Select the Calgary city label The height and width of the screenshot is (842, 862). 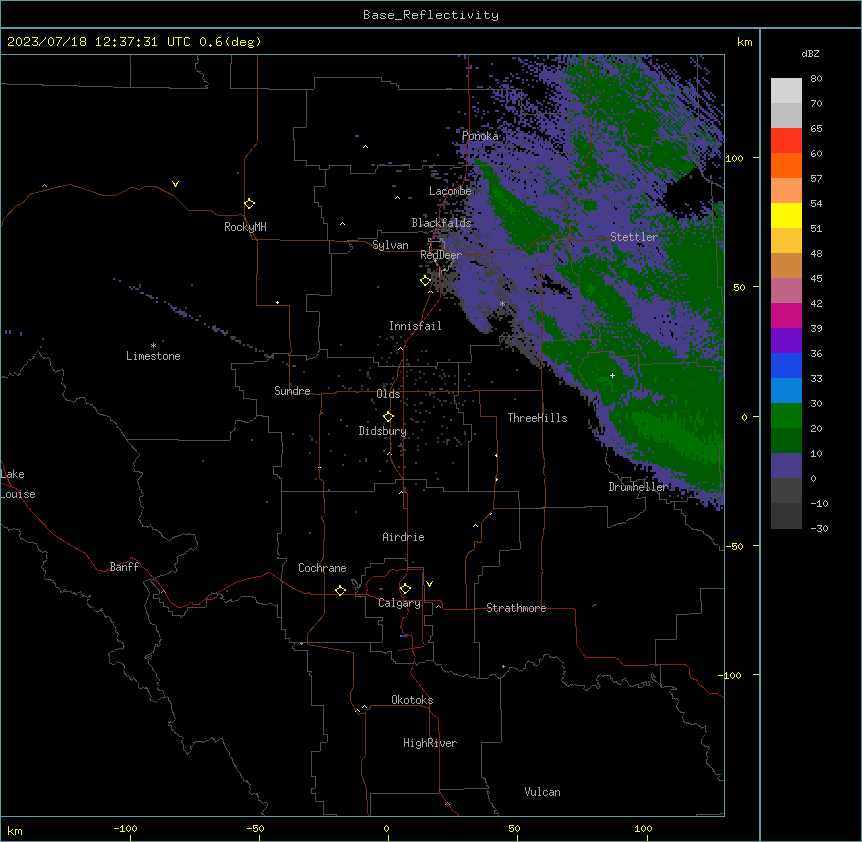point(399,603)
